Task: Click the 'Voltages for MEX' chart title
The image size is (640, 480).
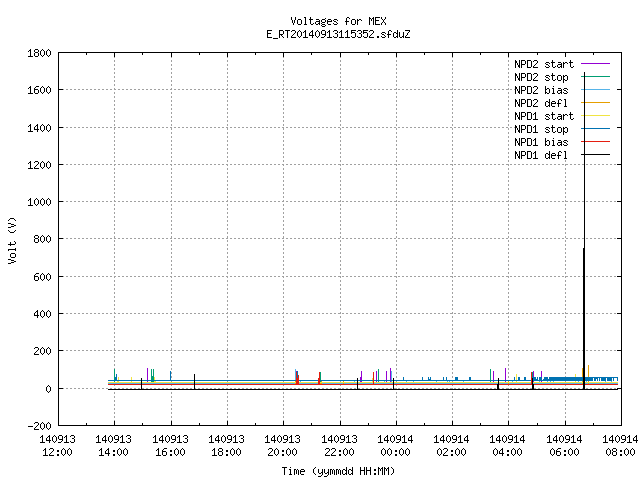Action: [x=338, y=21]
